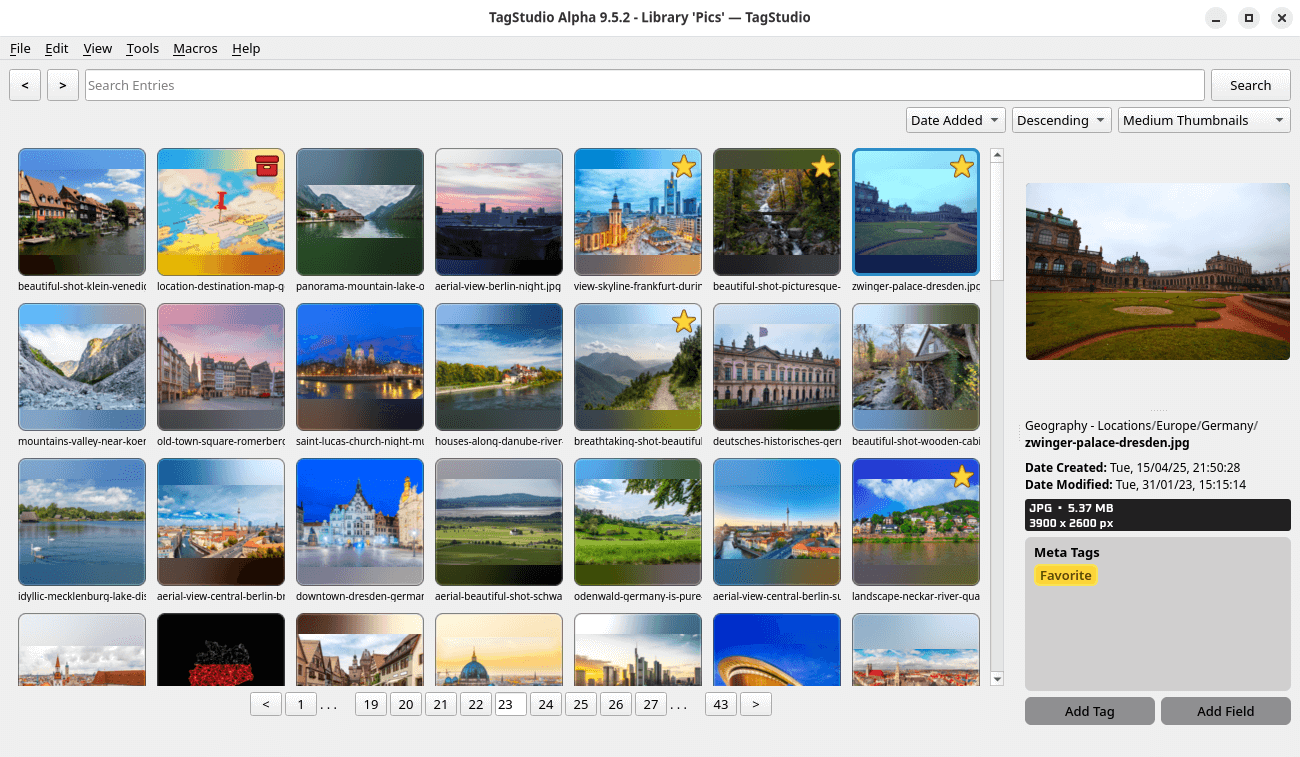Open the File menu
Viewport: 1300px width, 757px height.
20,48
